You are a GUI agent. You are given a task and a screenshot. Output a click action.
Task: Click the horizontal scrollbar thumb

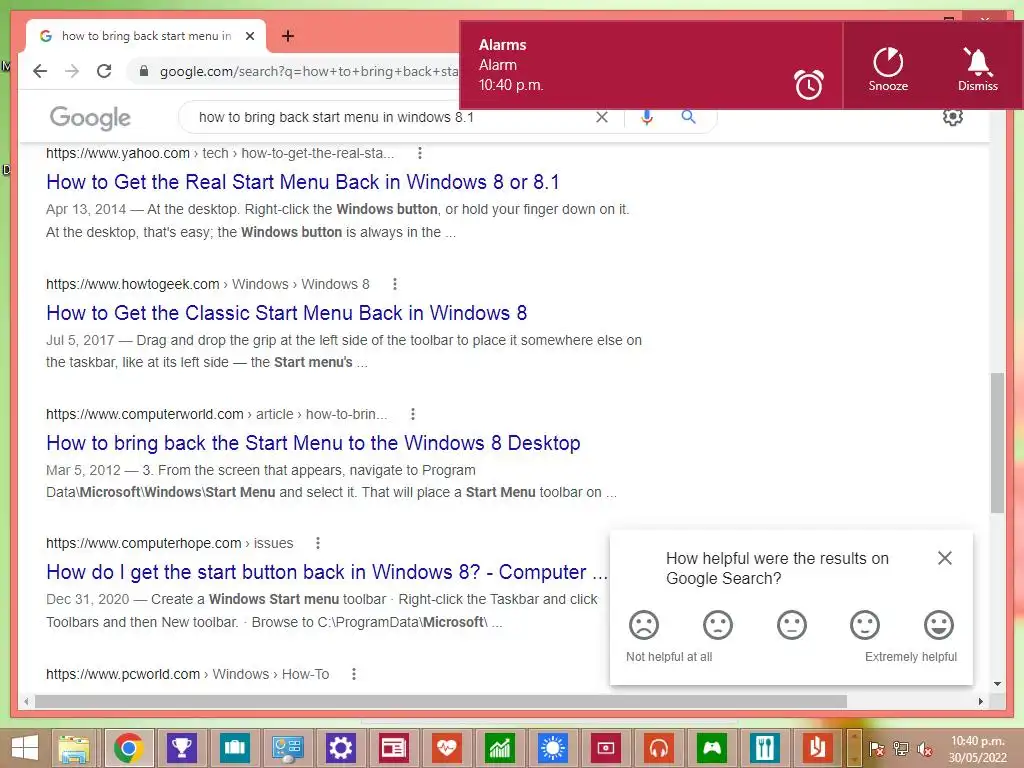pyautogui.click(x=441, y=701)
